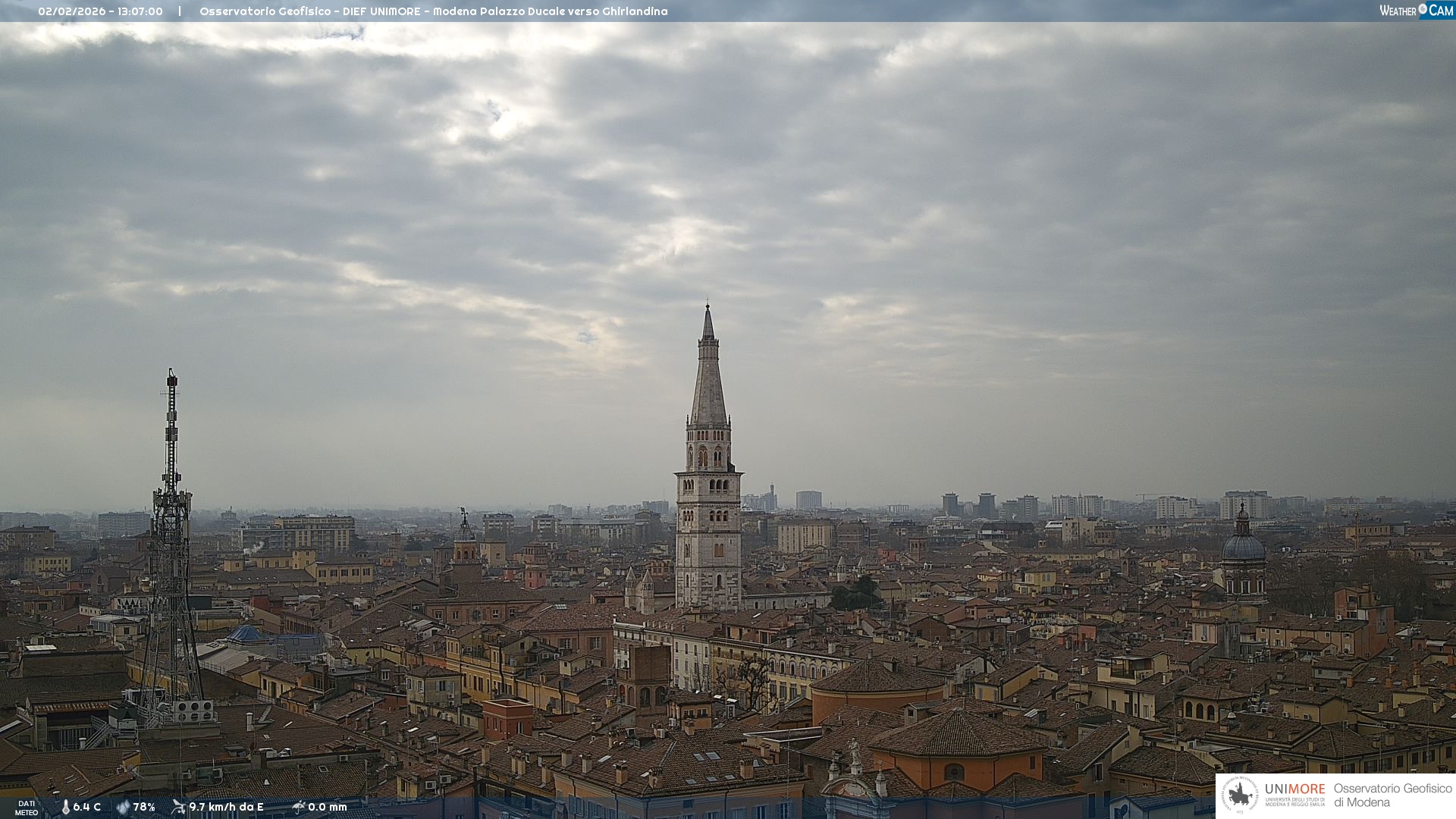Click the WeatherCam camera lens icon
Viewport: 1456px width, 819px height.
point(1423,9)
